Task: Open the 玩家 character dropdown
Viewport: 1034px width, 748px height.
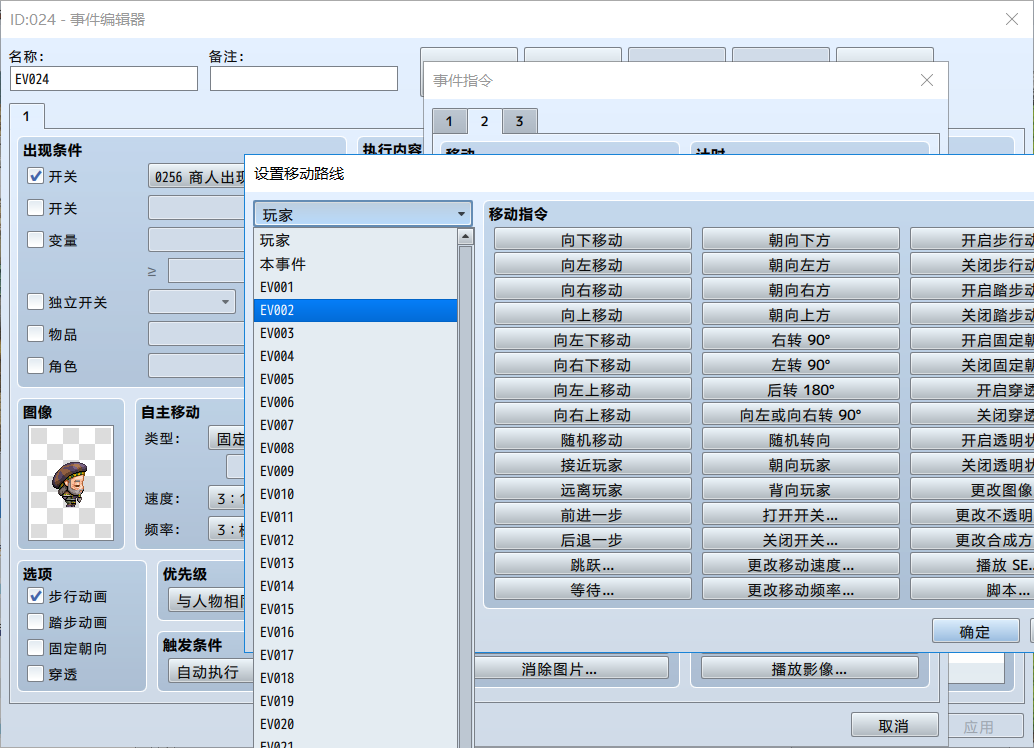Action: tap(363, 214)
